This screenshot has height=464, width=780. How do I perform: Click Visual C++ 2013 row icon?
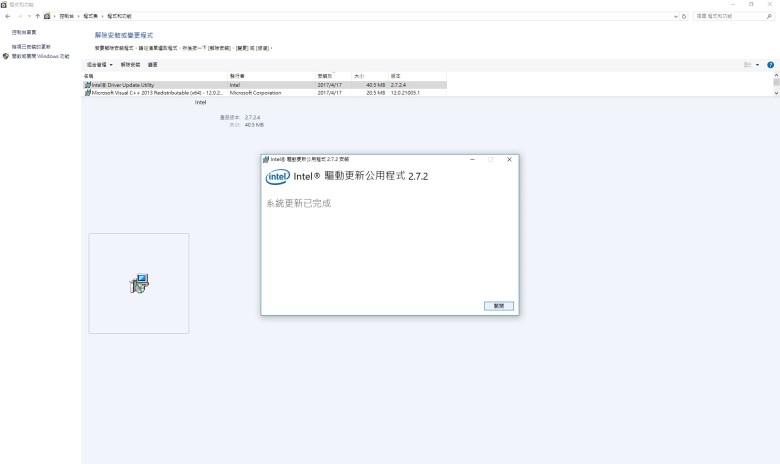click(x=88, y=93)
